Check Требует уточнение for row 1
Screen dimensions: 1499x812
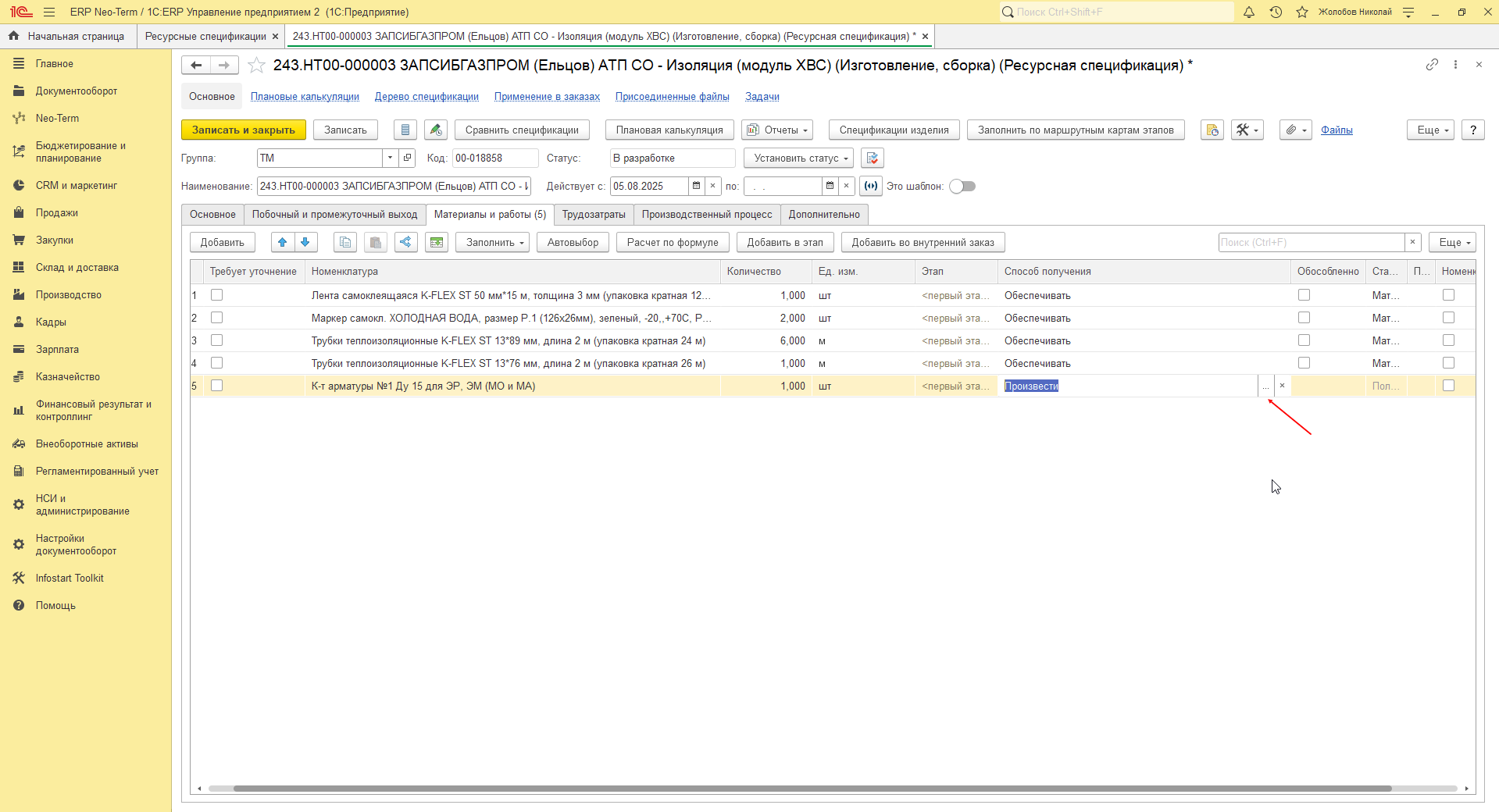(x=216, y=295)
